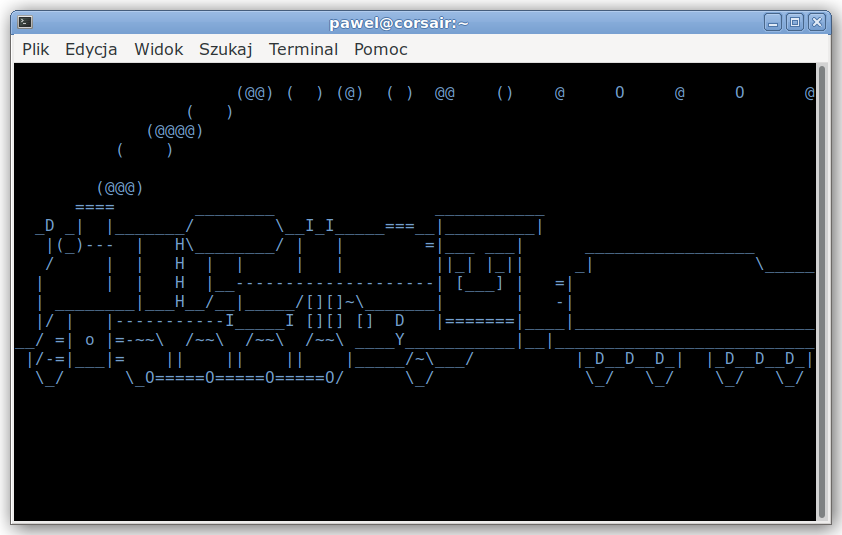This screenshot has height=535, width=842.
Task: Click the window title pawel@corsair:~
Action: click(x=398, y=23)
